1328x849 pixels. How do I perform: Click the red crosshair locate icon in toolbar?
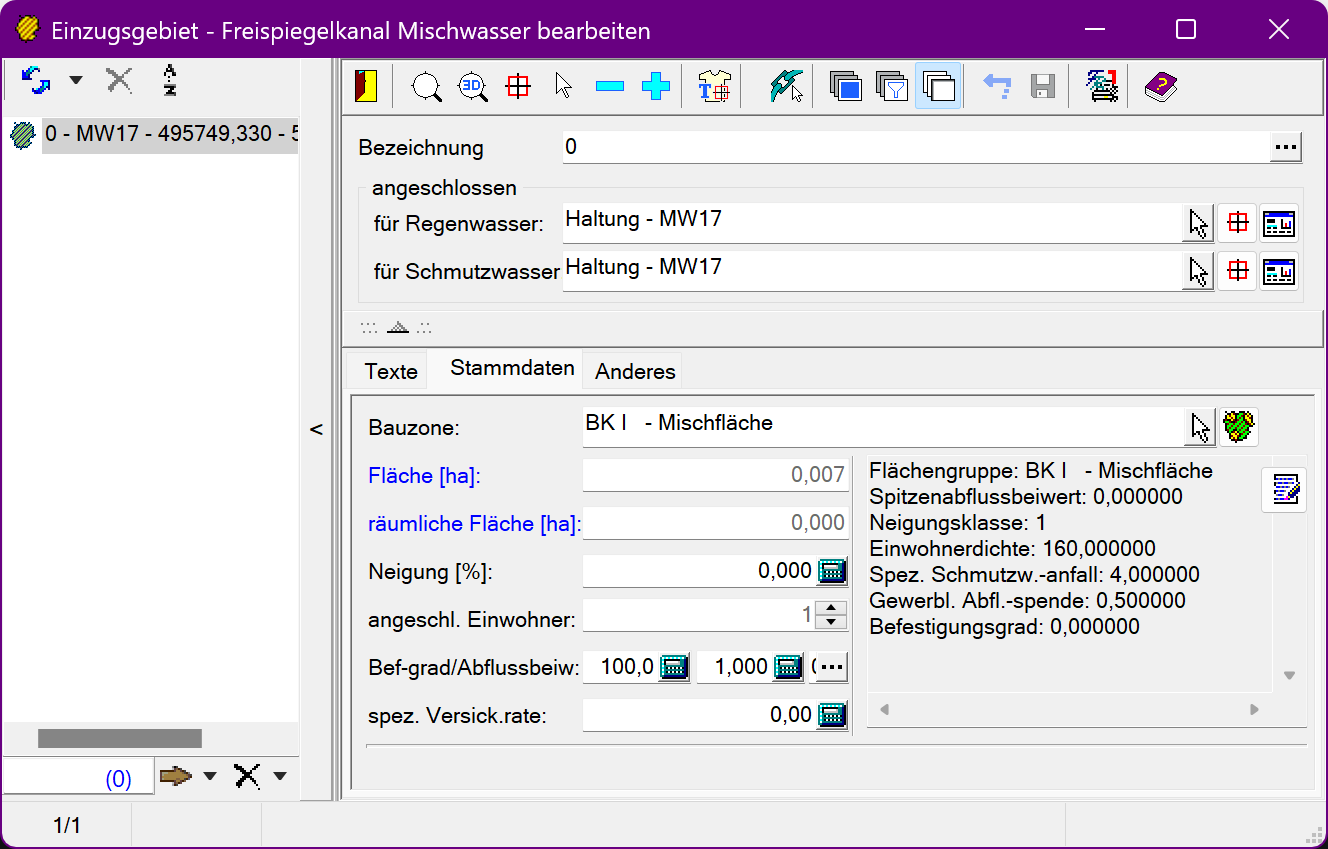[517, 87]
